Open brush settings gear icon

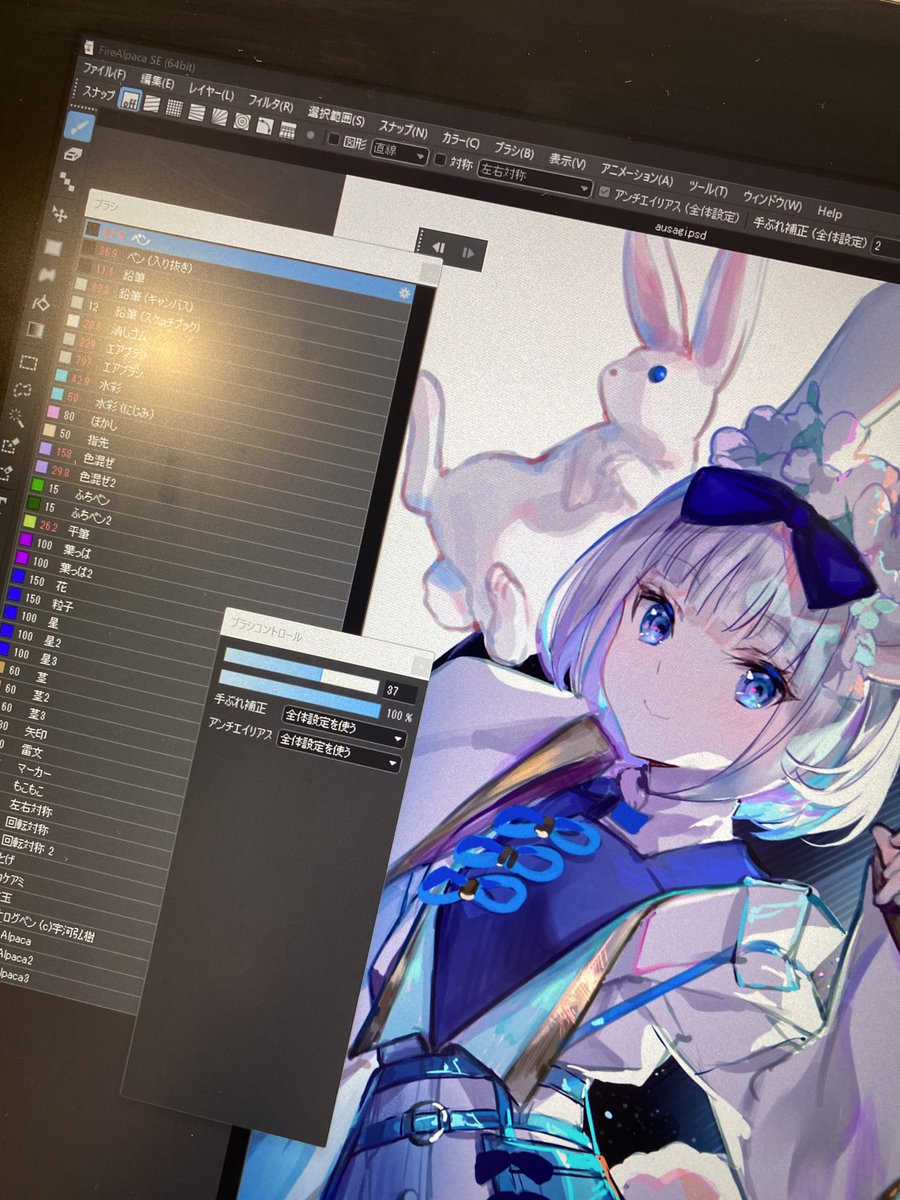pos(405,293)
